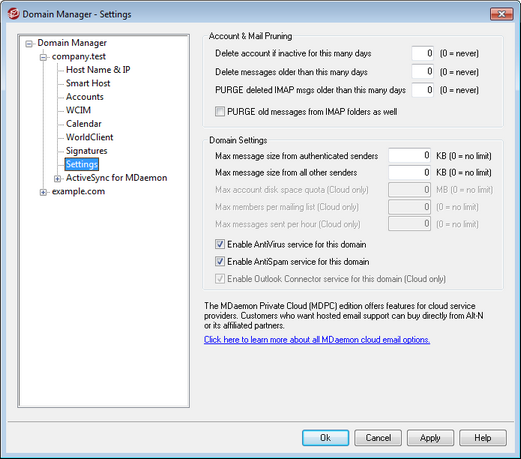Focus max message size from authenticated senders field
The image size is (521, 459).
tap(409, 155)
